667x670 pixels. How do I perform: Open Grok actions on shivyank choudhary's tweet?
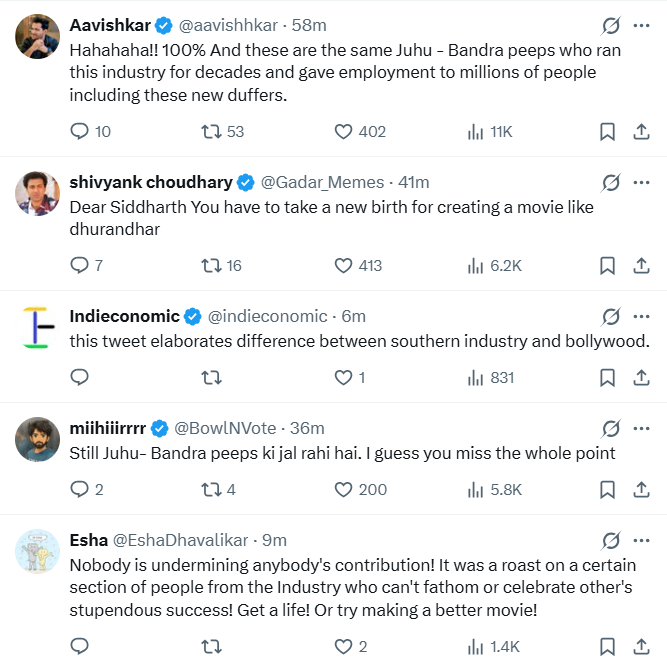(x=610, y=183)
